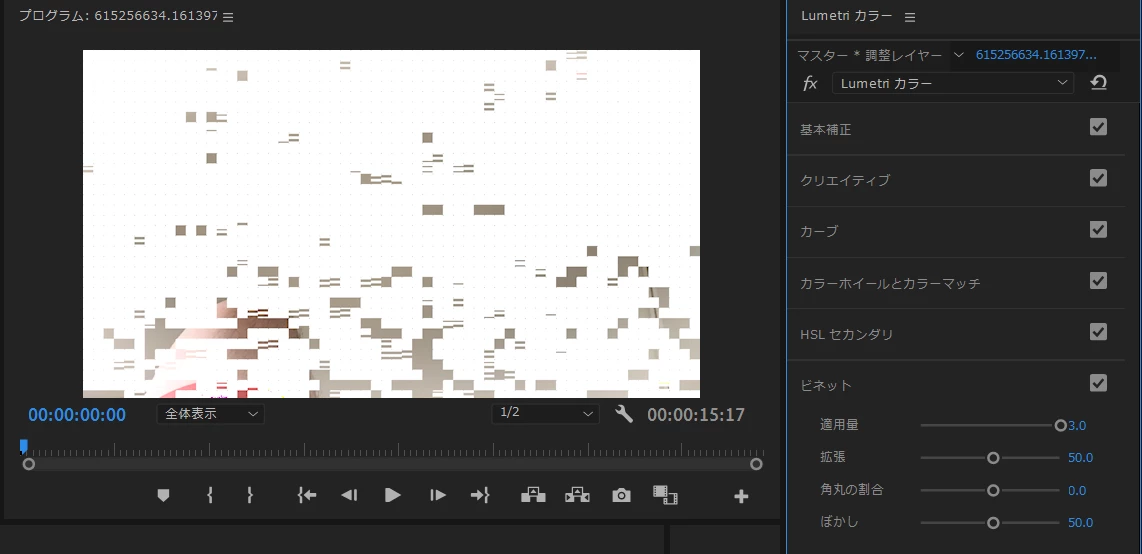Click the 角丸の割合 slider handle
This screenshot has width=1142, height=554.
(x=993, y=491)
